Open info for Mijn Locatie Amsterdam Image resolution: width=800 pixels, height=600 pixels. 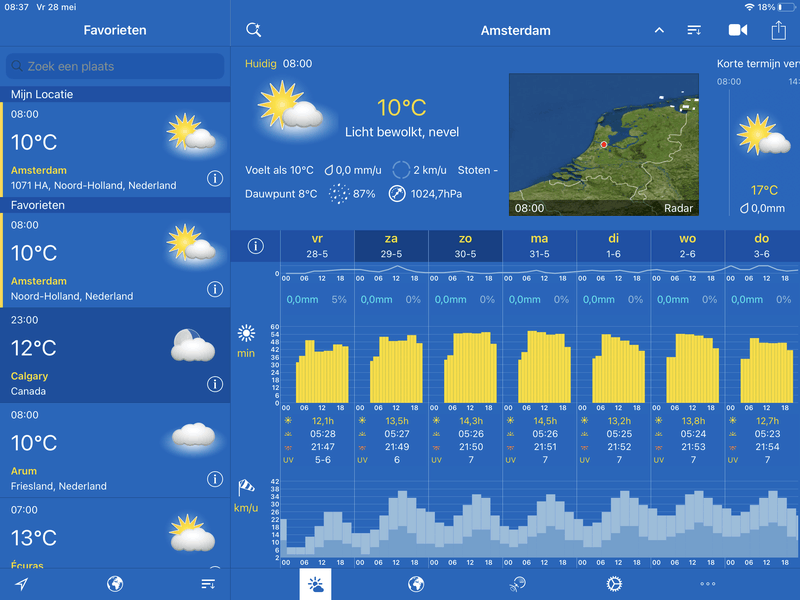tap(215, 179)
